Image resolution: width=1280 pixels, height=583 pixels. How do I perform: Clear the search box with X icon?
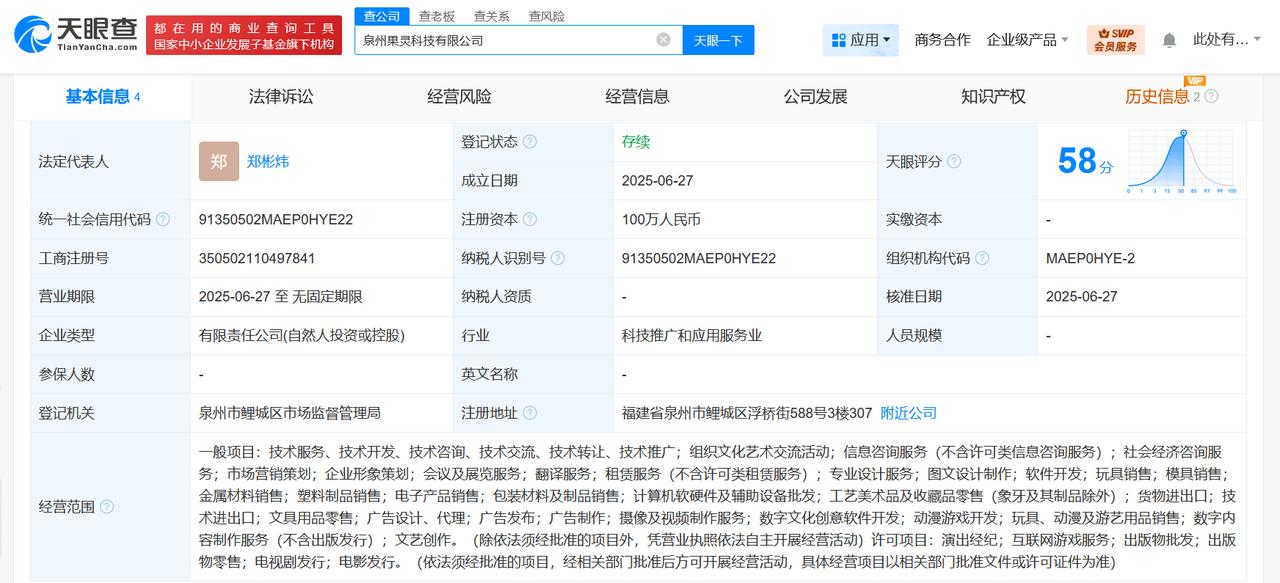(663, 40)
